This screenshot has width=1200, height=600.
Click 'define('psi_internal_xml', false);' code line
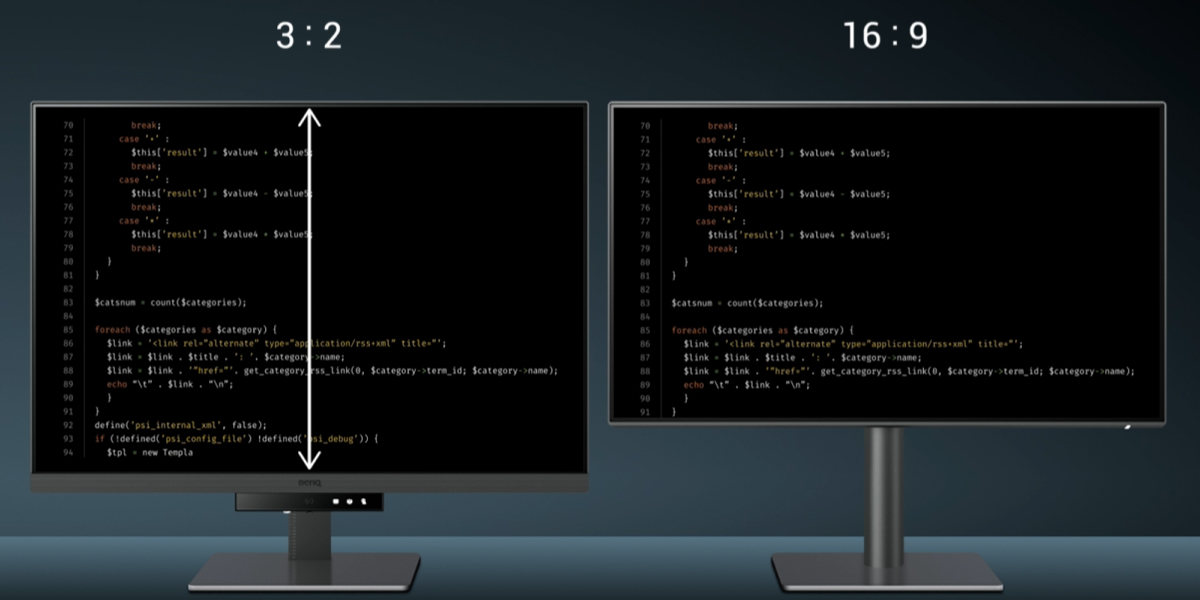(x=180, y=425)
